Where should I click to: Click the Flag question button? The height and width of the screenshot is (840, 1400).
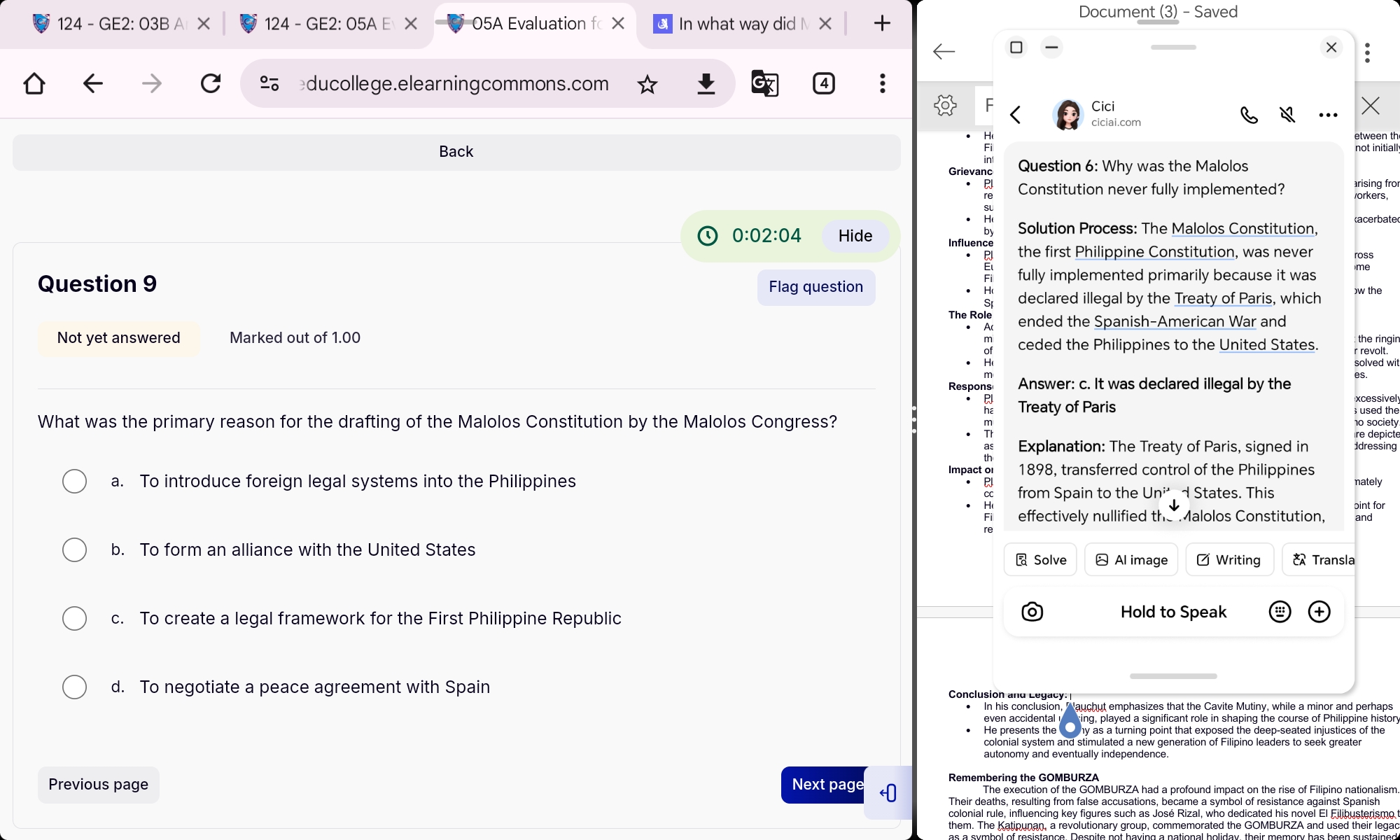pyautogui.click(x=816, y=287)
